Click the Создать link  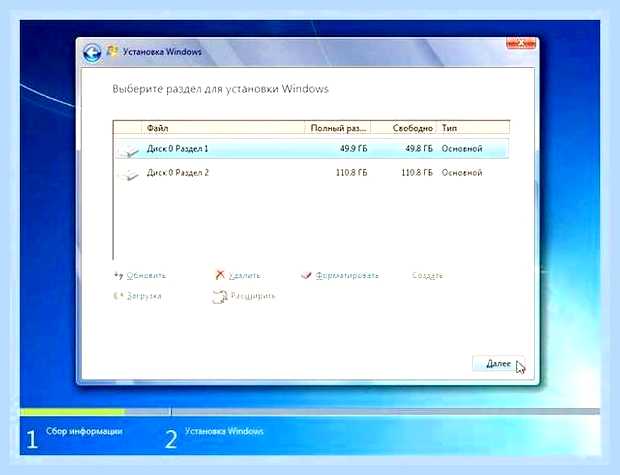coord(427,275)
